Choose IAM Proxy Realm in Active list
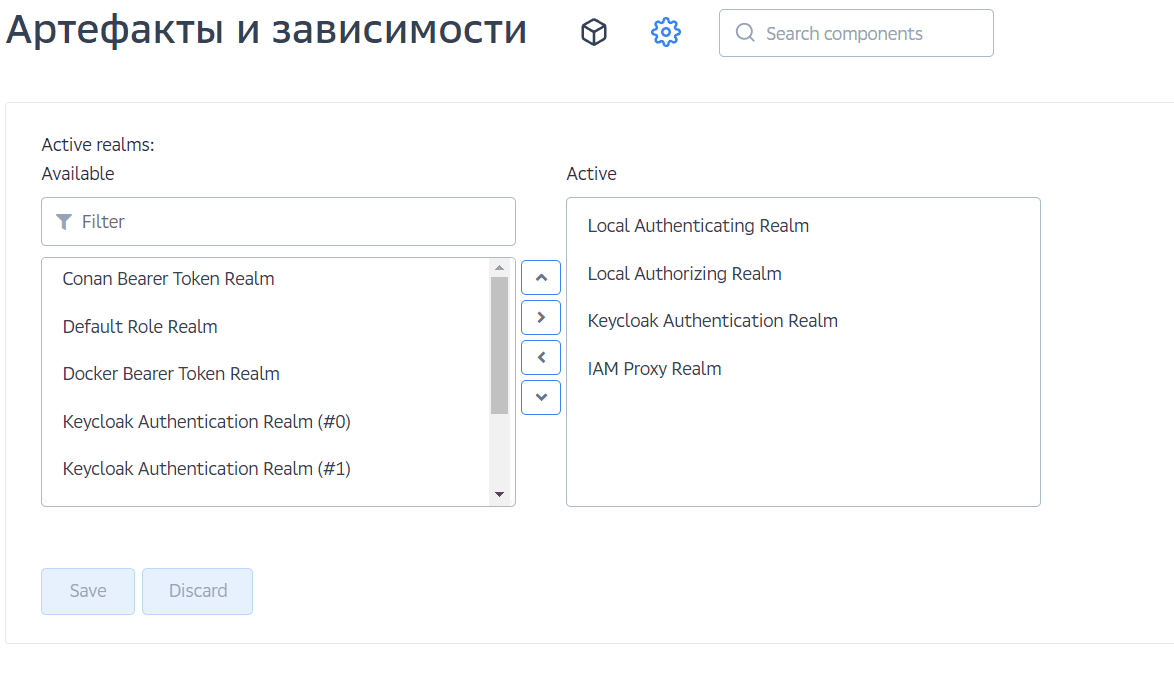 (654, 369)
